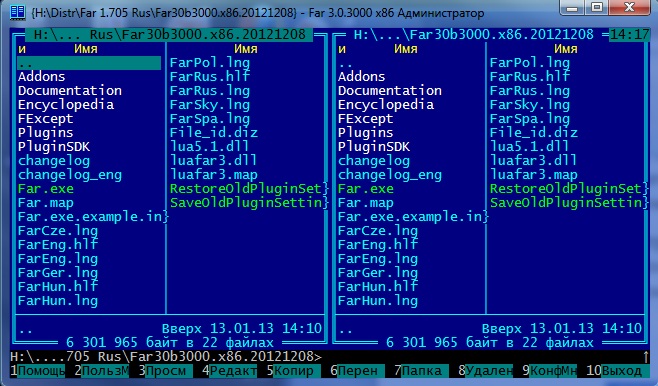Select the PluginSDK folder in the right panel
Image resolution: width=658 pixels, height=386 pixels.
tap(373, 146)
